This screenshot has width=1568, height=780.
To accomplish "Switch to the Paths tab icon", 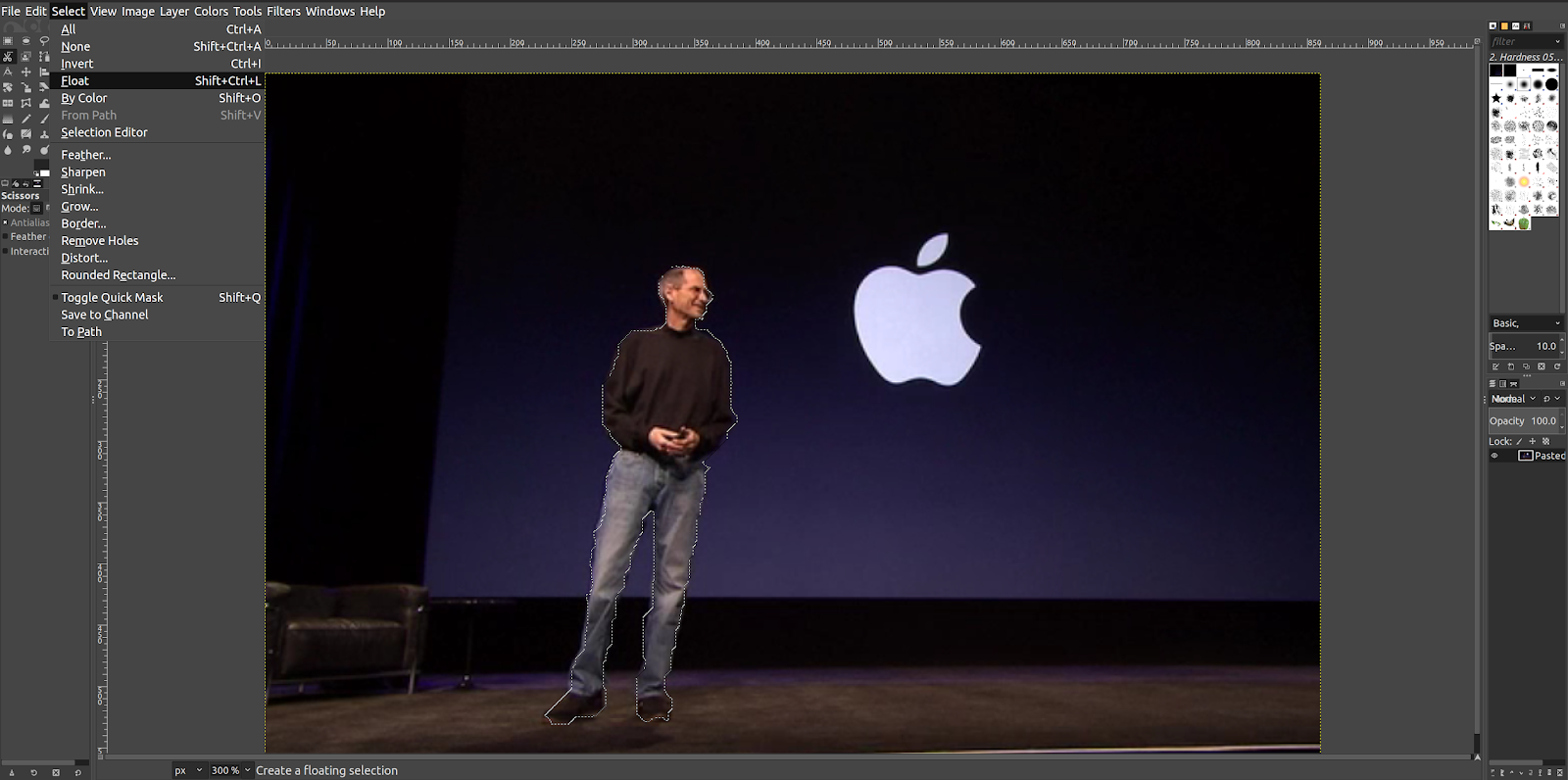I will pos(1514,384).
